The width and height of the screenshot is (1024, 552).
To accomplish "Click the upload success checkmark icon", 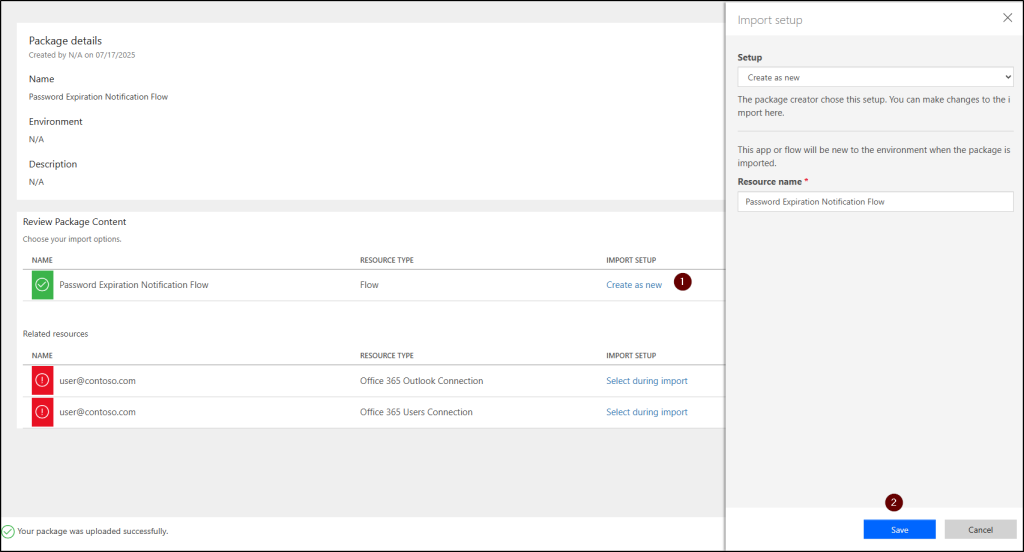I will point(8,531).
